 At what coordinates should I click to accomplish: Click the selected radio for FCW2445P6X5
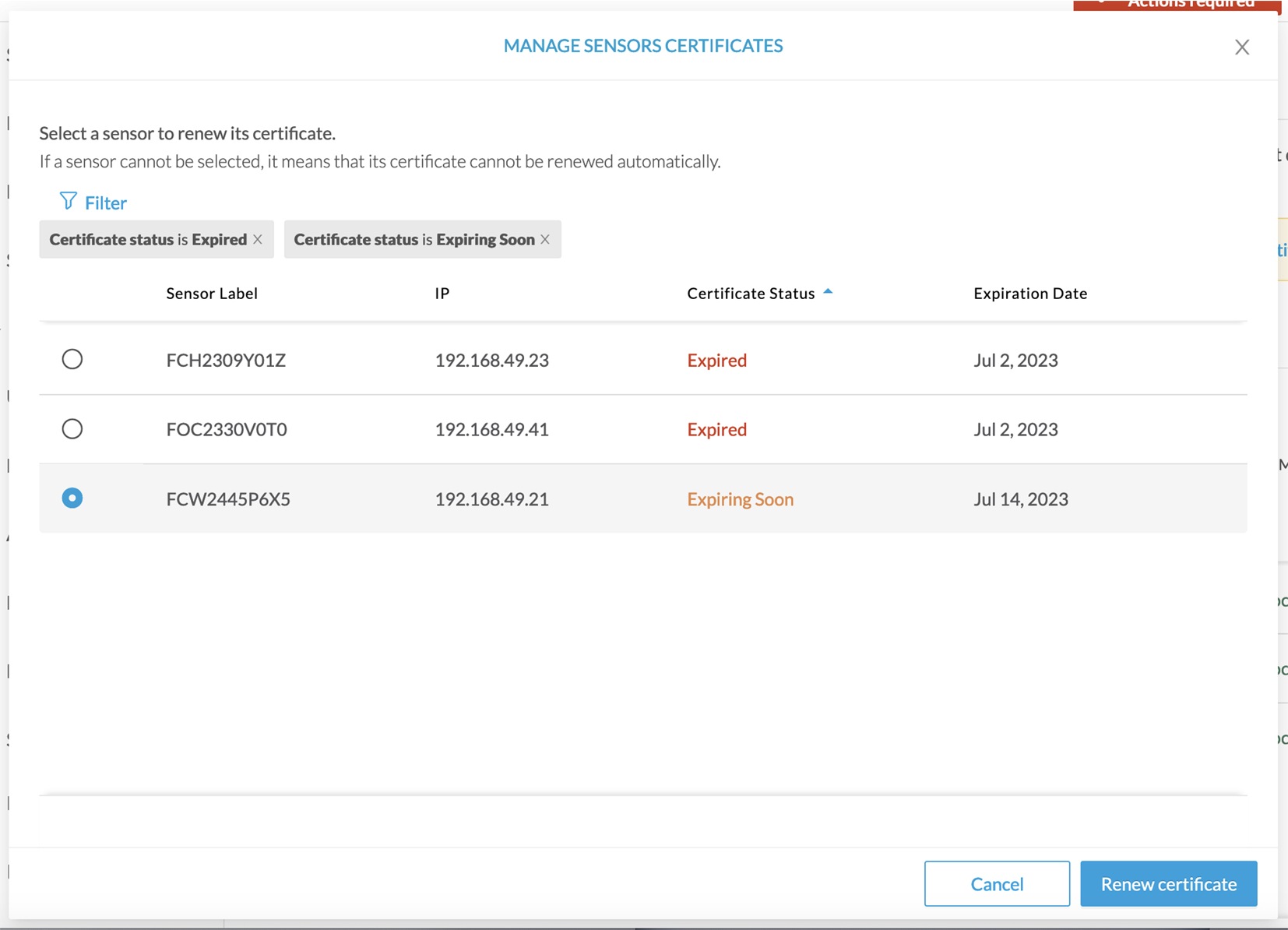(x=72, y=498)
